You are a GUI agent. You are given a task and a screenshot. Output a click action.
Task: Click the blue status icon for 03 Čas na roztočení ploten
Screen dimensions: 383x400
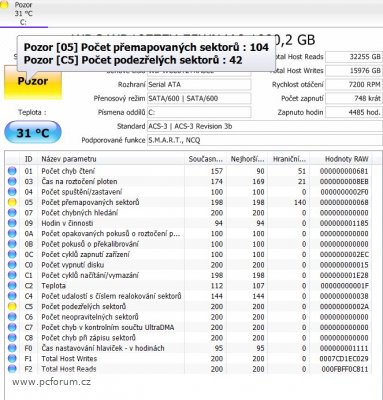coord(12,181)
